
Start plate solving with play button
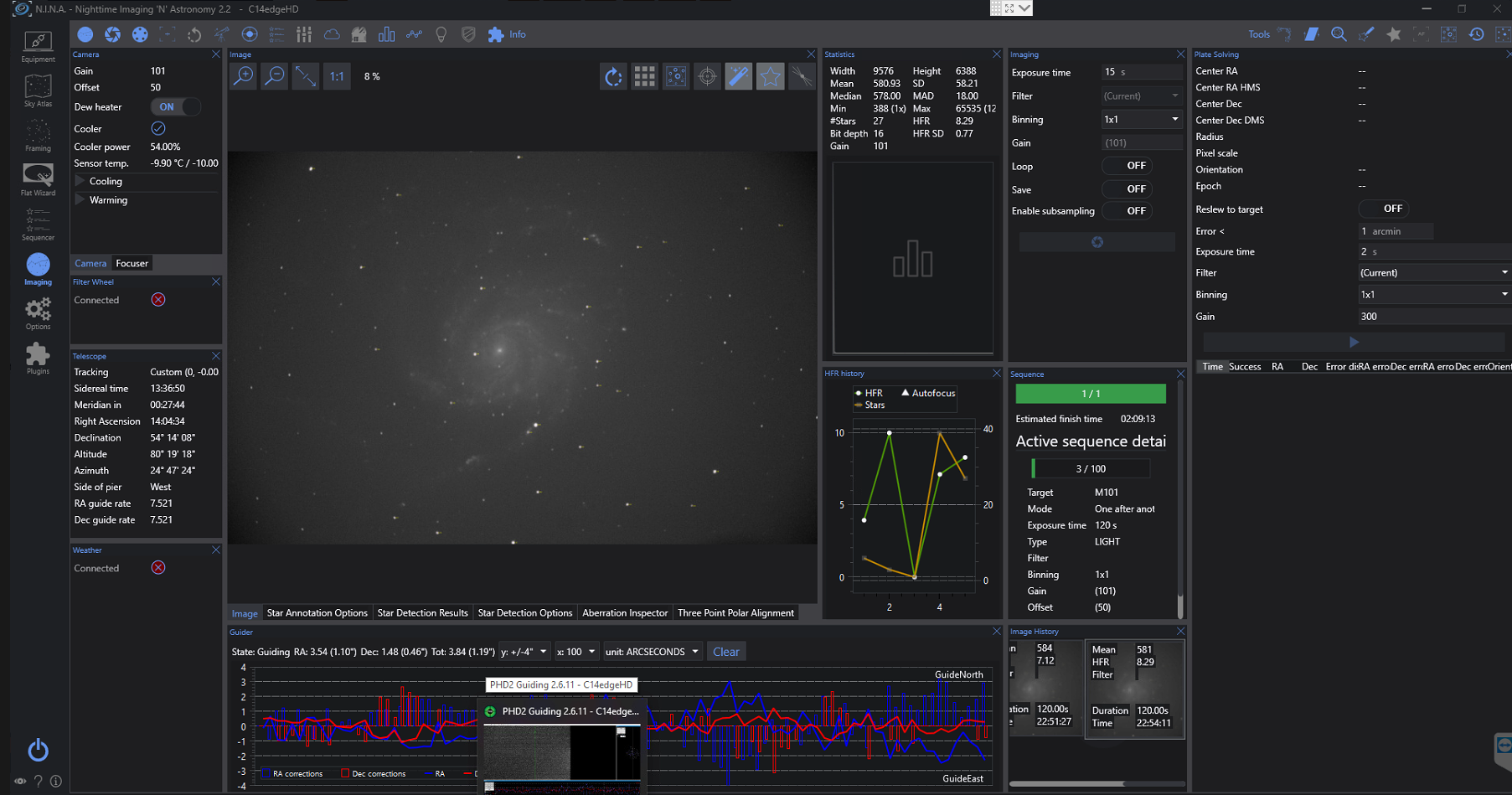point(1354,342)
